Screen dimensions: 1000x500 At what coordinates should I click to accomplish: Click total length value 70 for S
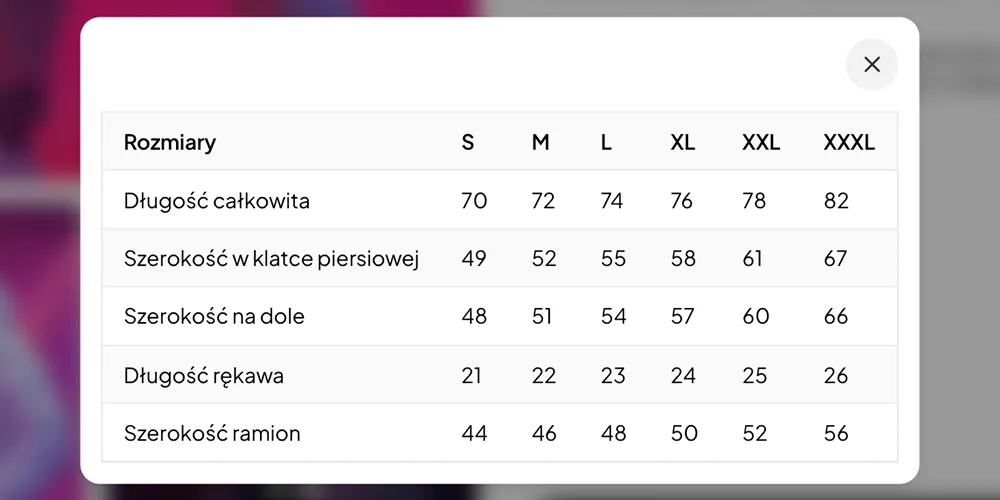(474, 201)
